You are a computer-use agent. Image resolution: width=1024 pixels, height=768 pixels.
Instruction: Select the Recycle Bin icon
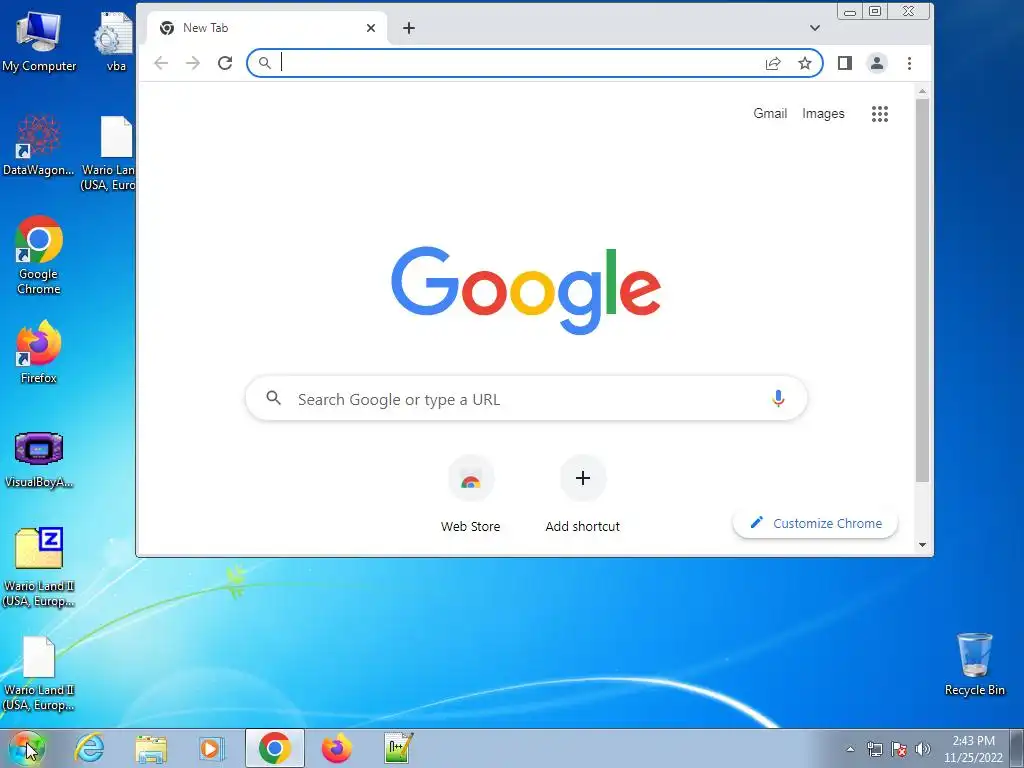[x=974, y=664]
